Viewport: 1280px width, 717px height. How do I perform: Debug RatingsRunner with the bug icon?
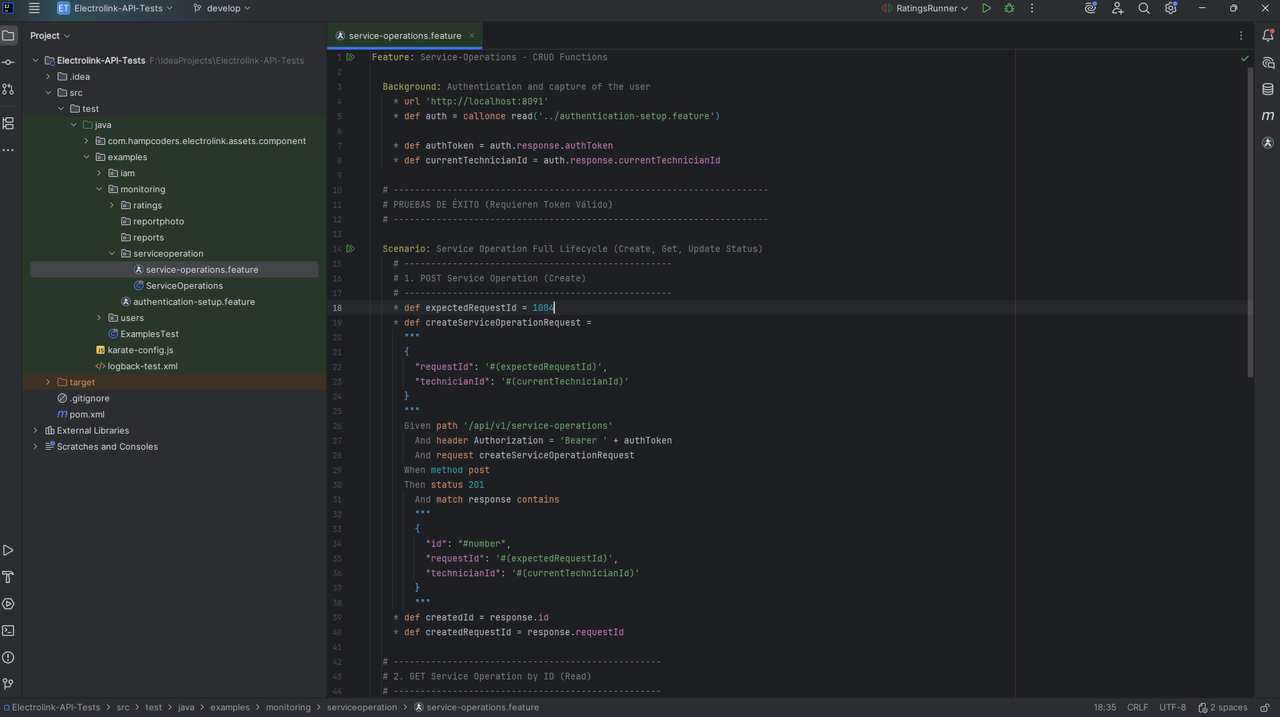(x=1009, y=8)
